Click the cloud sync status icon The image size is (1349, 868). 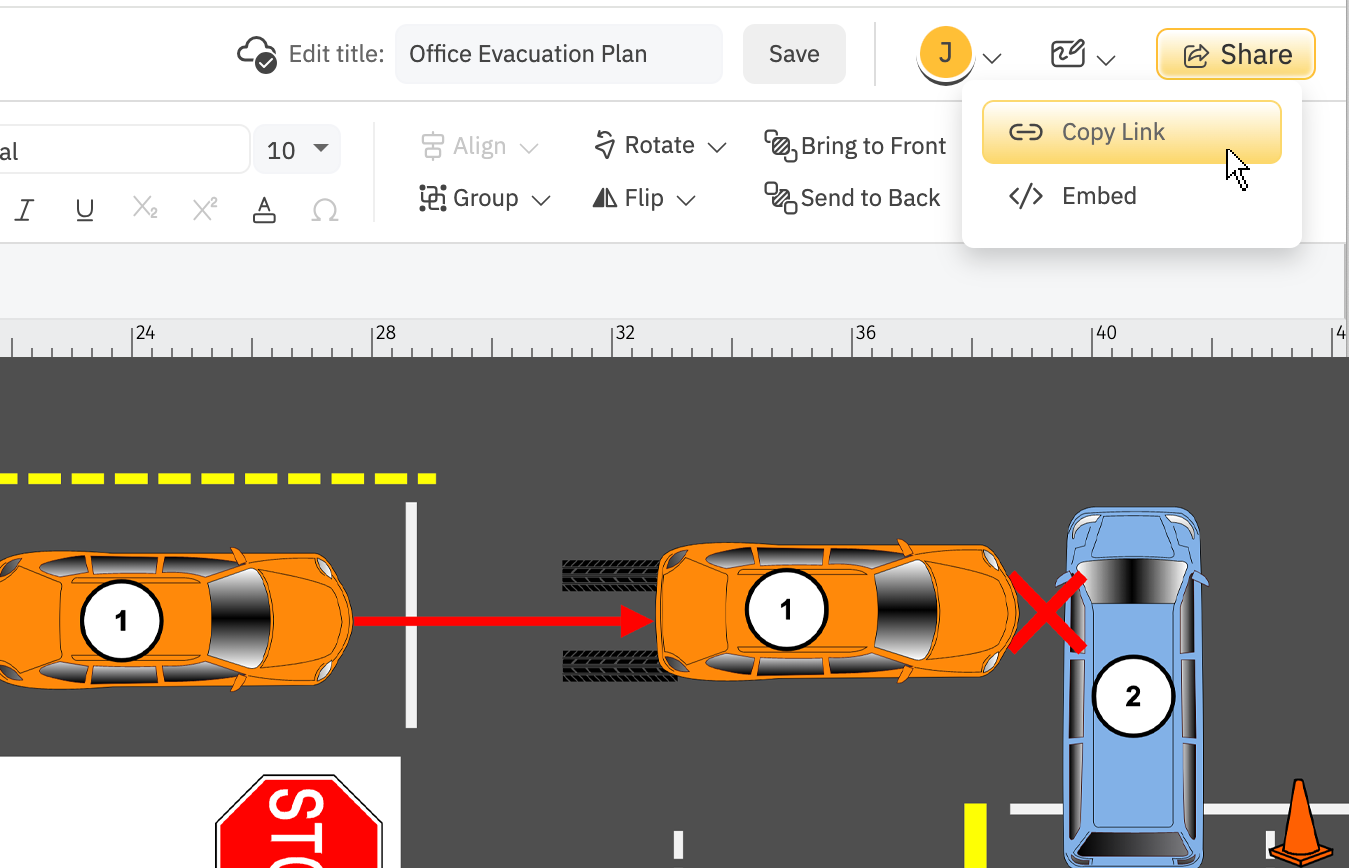pos(254,53)
